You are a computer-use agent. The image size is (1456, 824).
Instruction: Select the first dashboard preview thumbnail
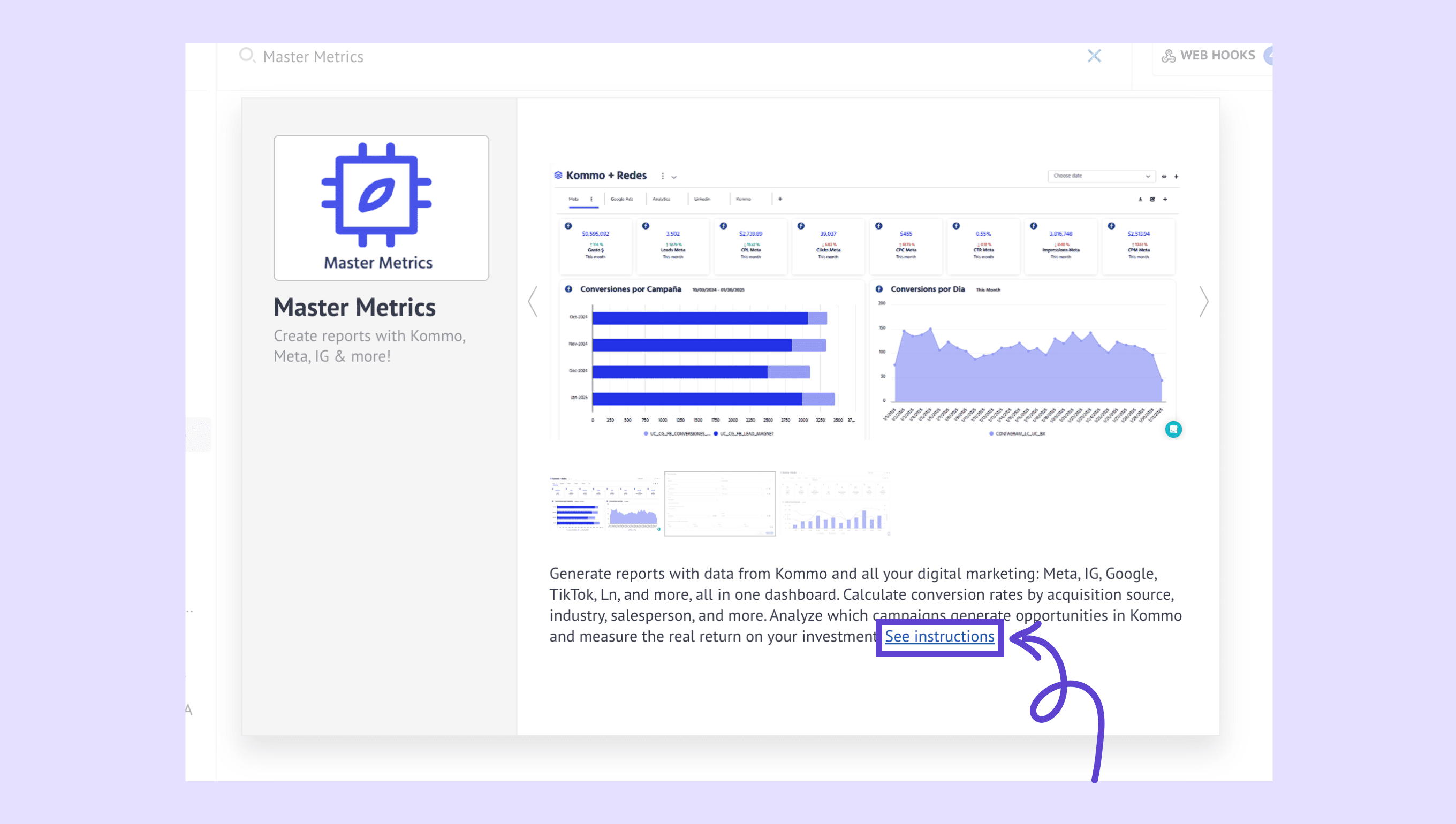[605, 503]
